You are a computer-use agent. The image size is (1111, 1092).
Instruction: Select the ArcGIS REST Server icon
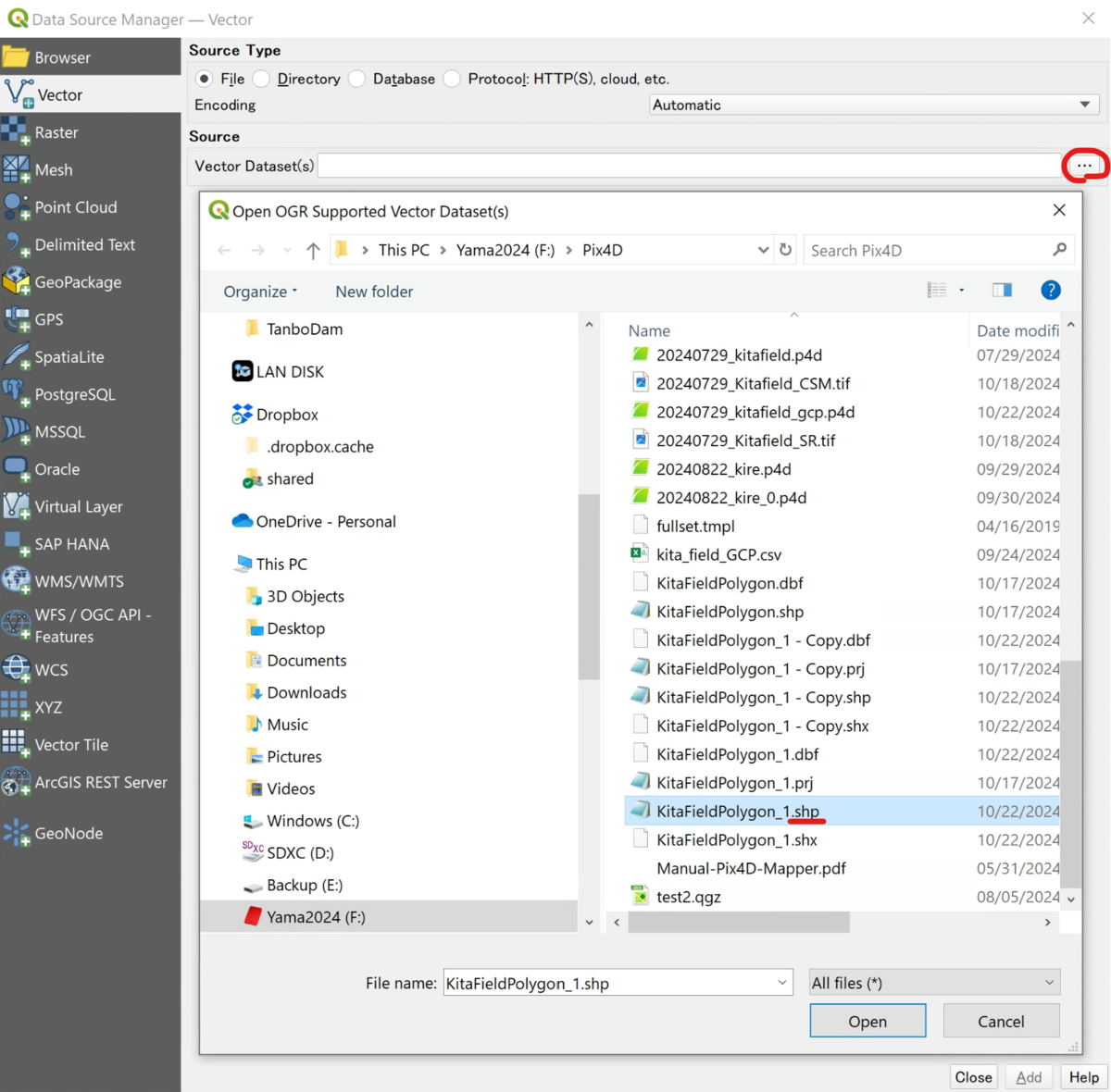coord(16,782)
